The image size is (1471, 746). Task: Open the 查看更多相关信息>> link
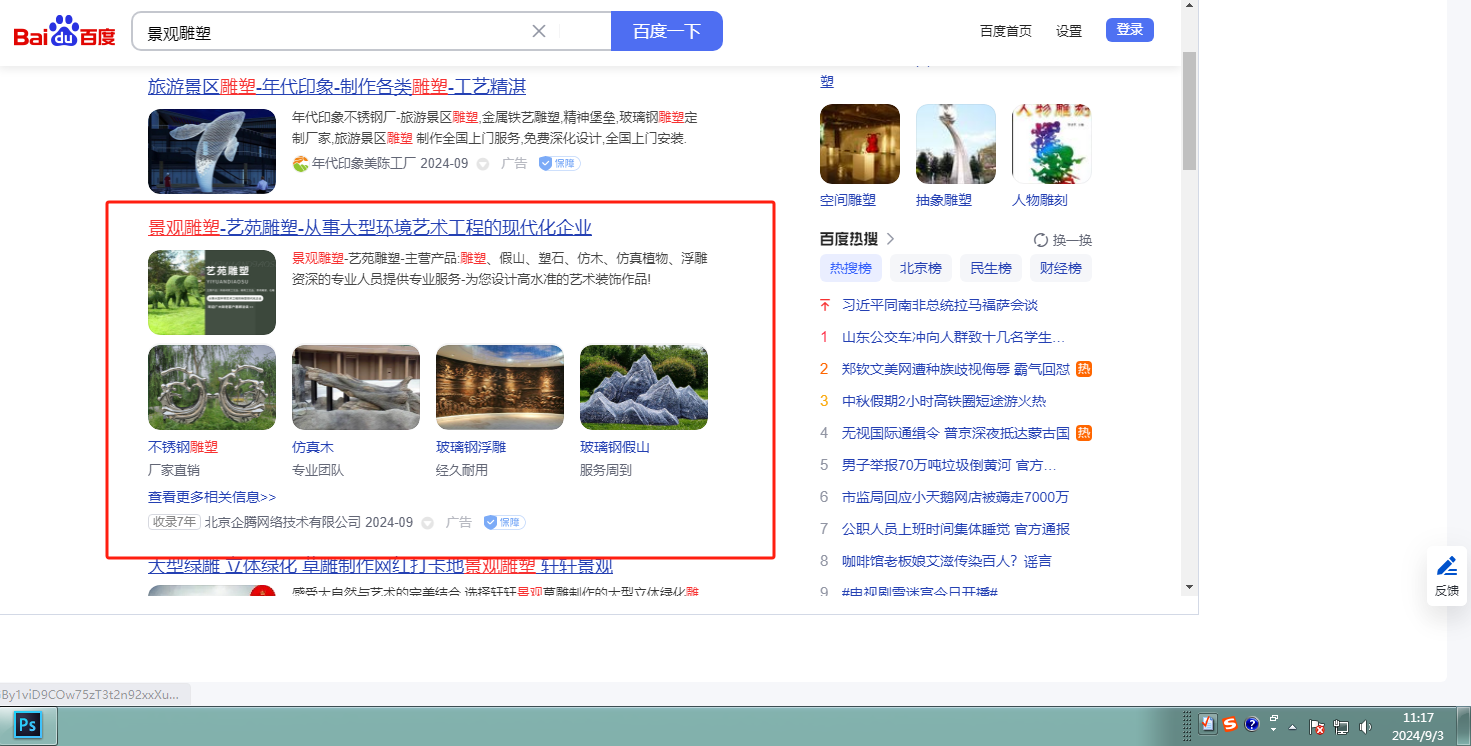tap(211, 497)
